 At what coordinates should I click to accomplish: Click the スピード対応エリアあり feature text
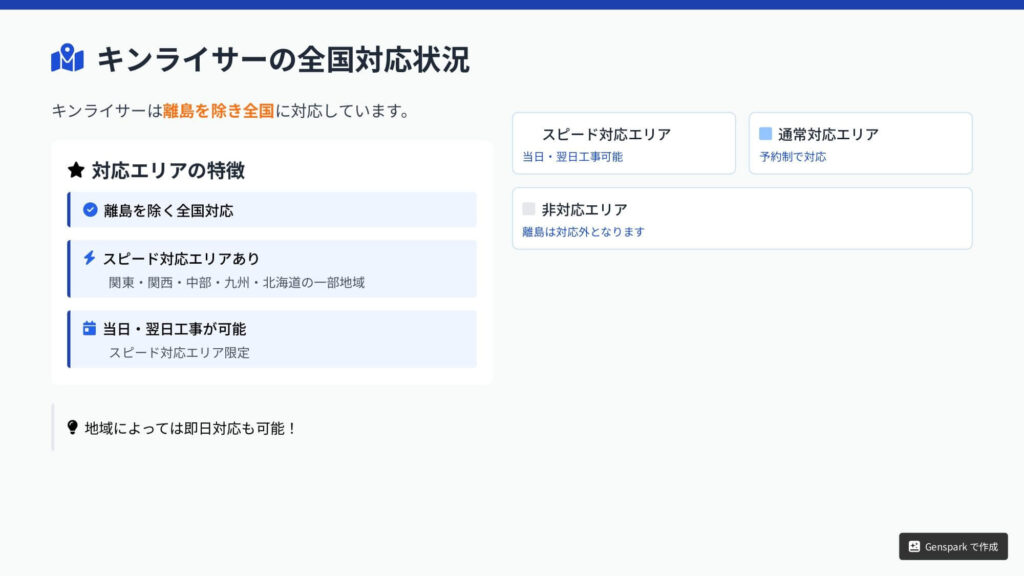(181, 259)
